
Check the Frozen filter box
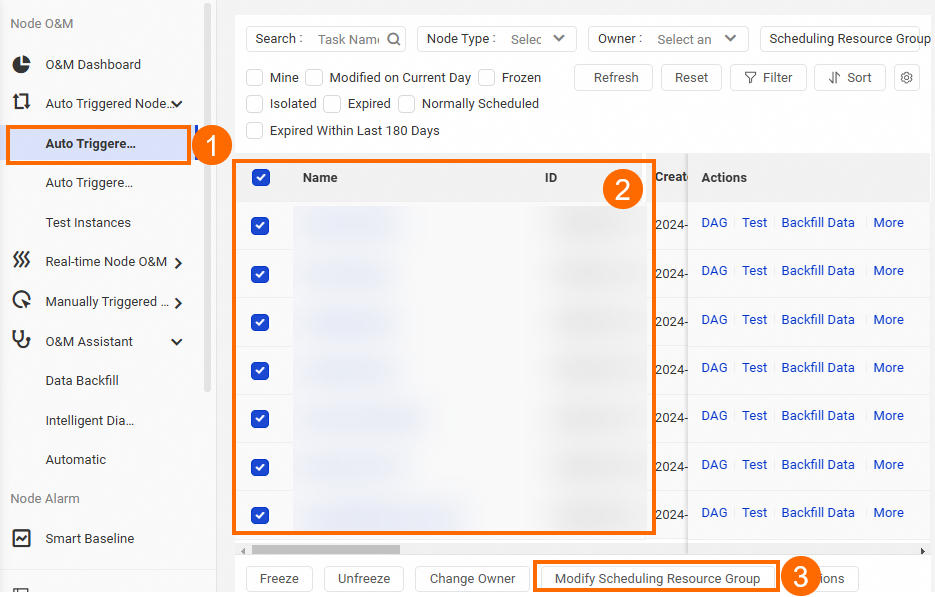pos(487,78)
